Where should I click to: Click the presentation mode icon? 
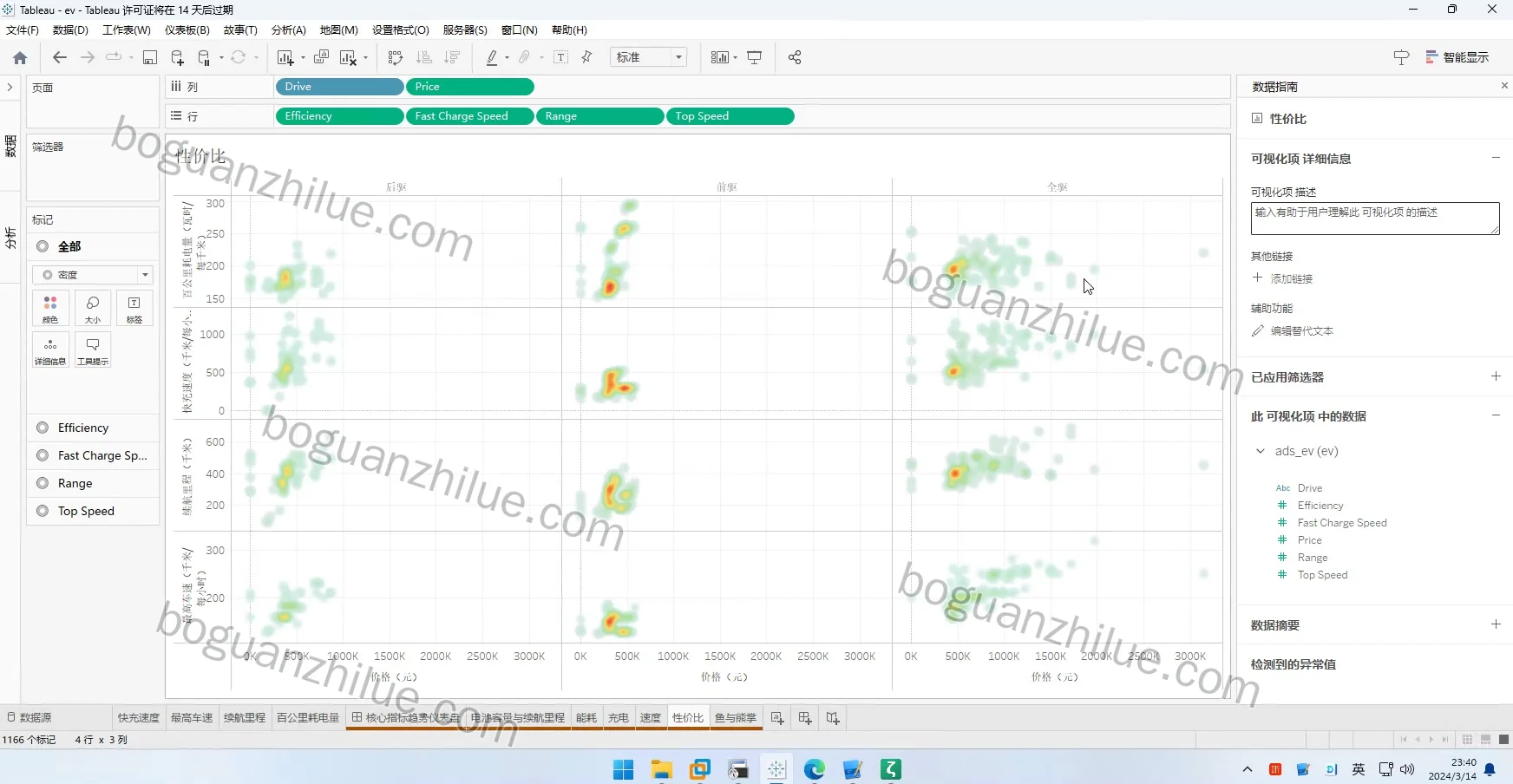click(x=755, y=57)
